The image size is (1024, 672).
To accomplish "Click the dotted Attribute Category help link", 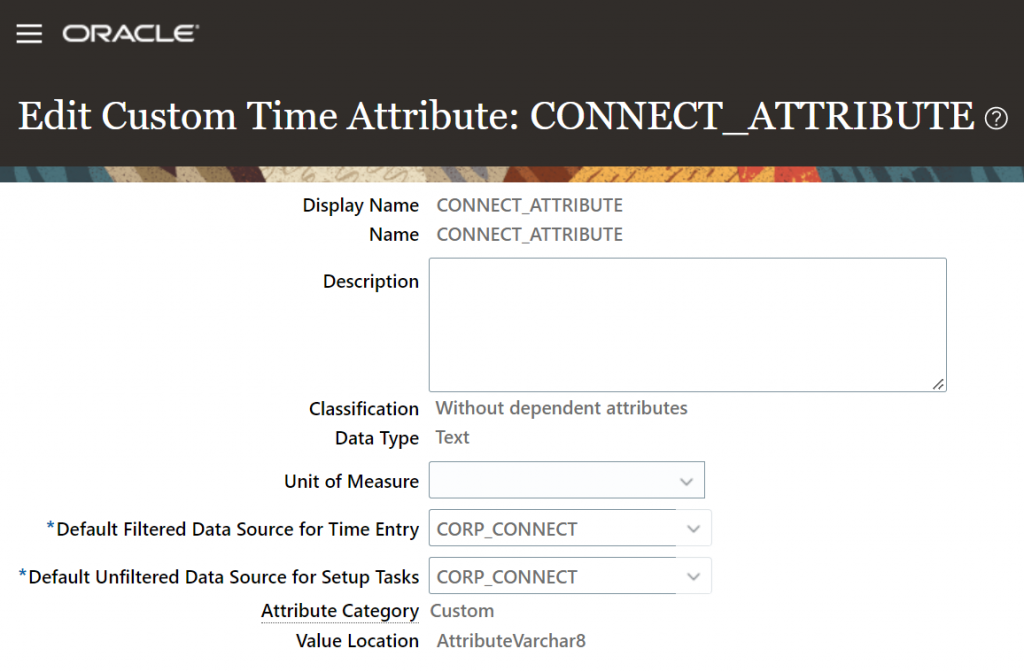I will pos(340,610).
